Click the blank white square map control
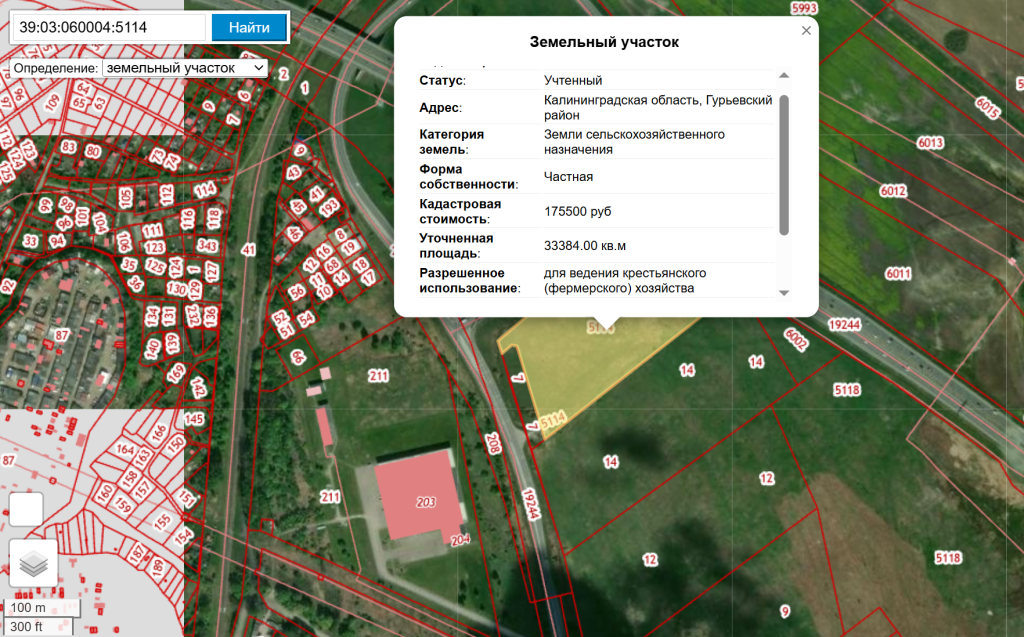Screen dimensions: 1024x637 (x=25, y=509)
